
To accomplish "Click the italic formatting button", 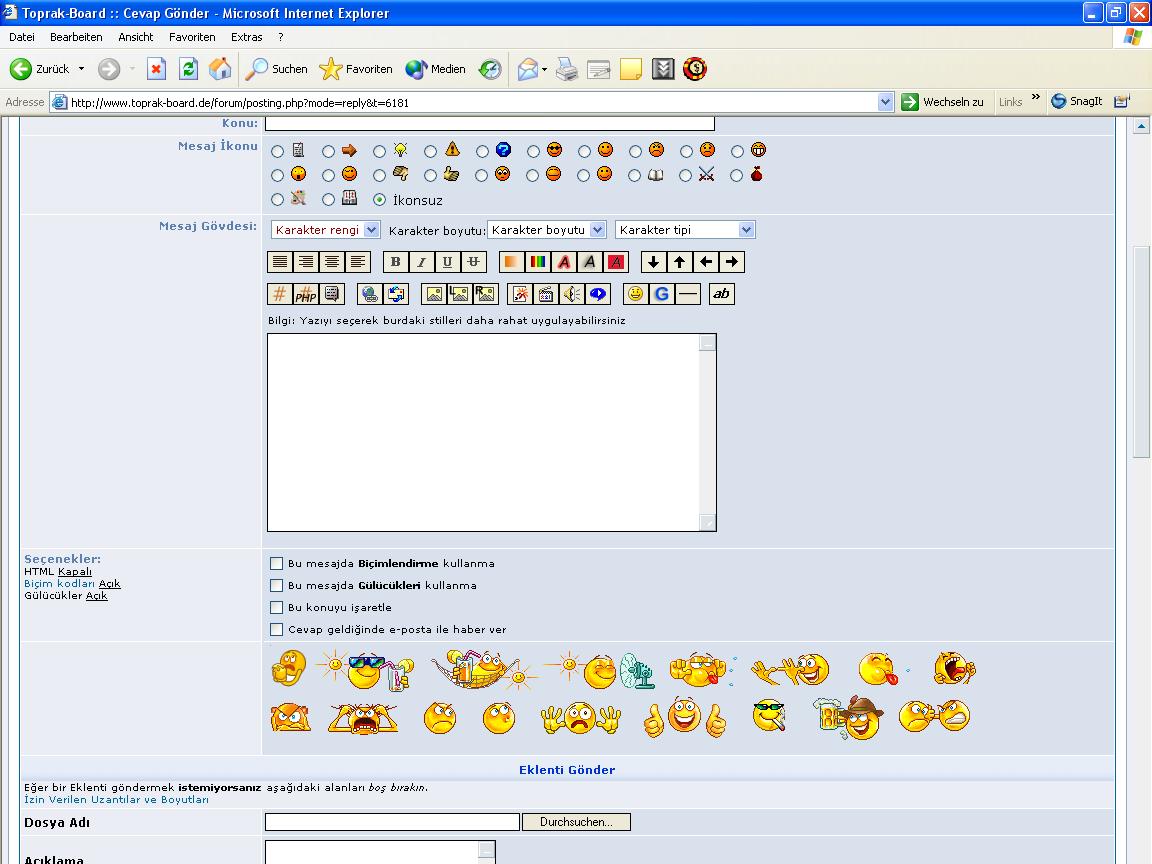I will point(422,262).
